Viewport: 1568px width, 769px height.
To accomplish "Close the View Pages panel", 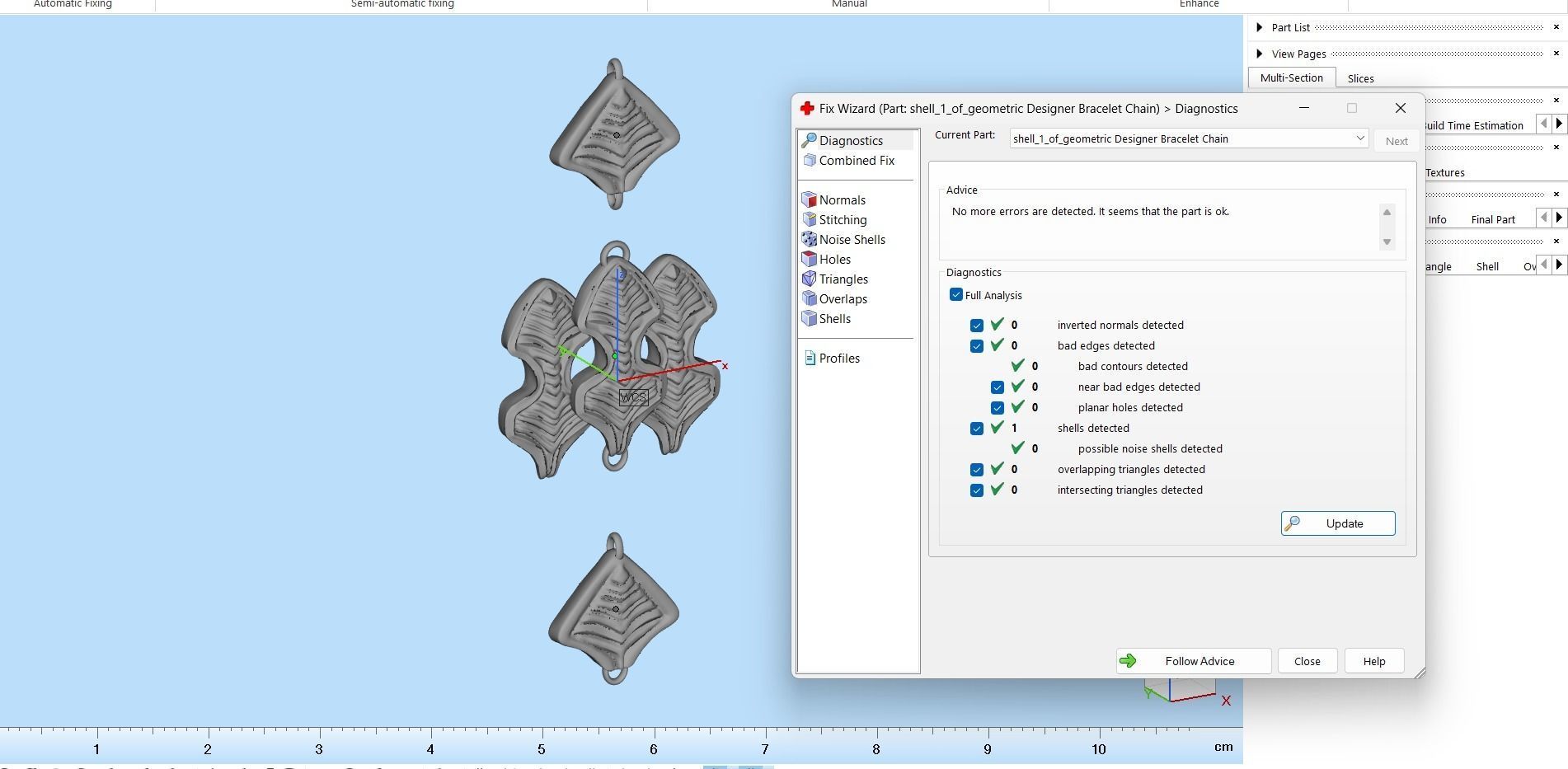I will point(1556,54).
